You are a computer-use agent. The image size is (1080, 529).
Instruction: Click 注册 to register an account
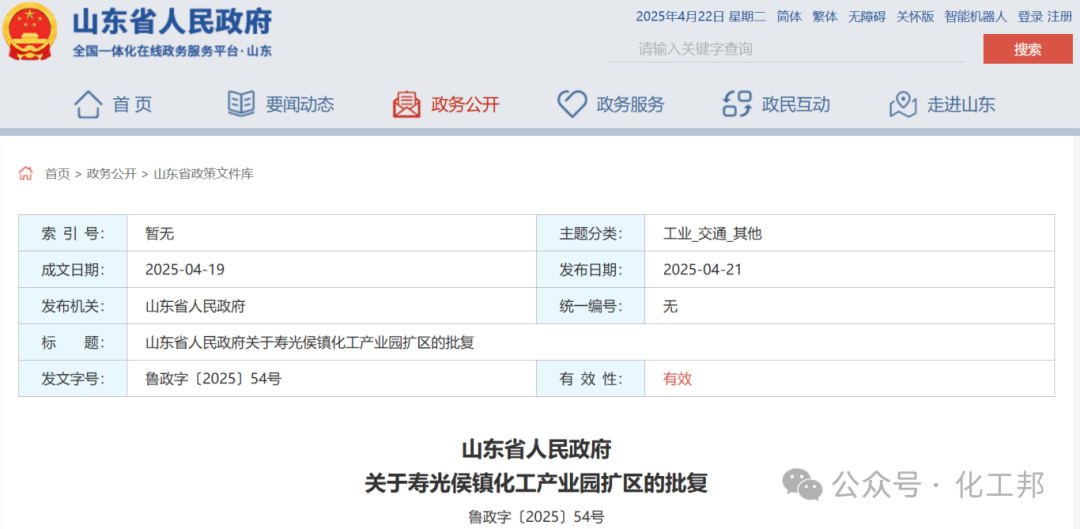pyautogui.click(x=1060, y=16)
